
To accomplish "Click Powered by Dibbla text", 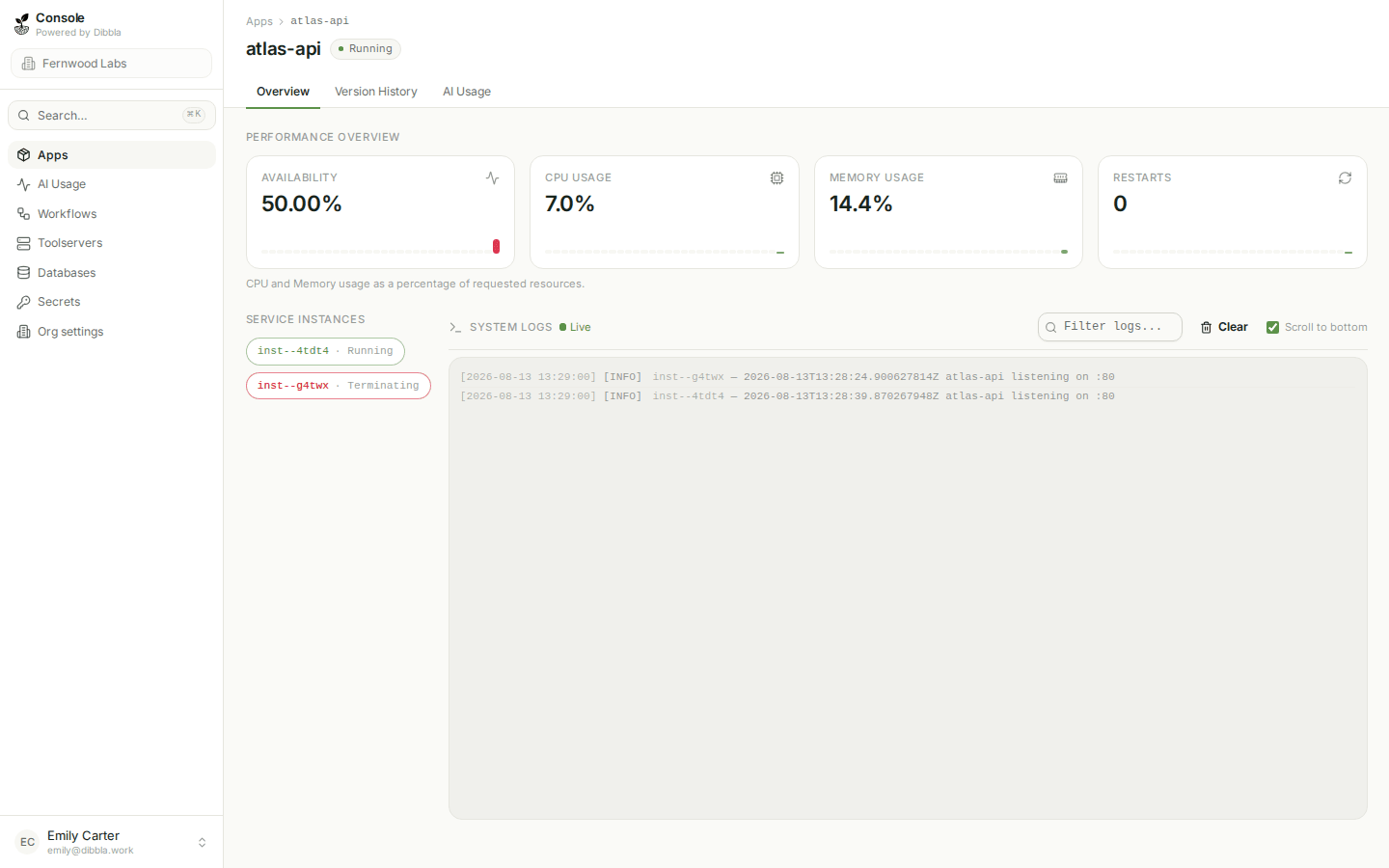I will pyautogui.click(x=78, y=33).
